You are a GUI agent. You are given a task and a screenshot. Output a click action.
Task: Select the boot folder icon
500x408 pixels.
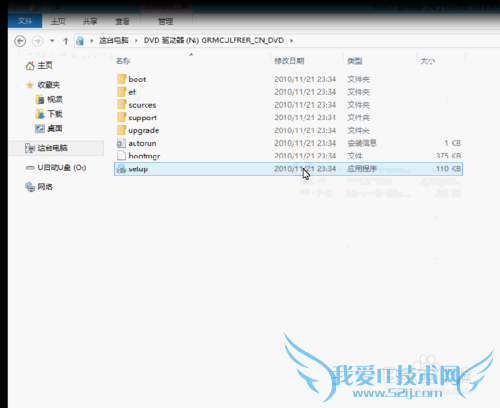click(x=121, y=79)
